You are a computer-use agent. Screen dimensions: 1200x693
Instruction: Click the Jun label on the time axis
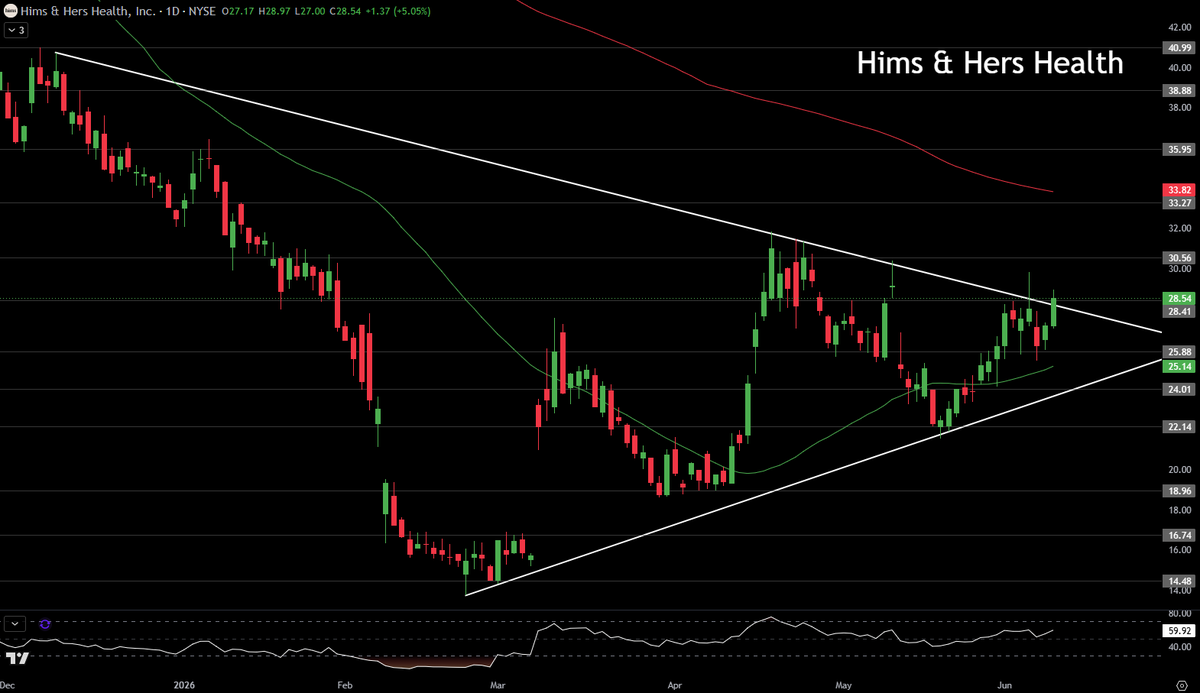click(1006, 685)
